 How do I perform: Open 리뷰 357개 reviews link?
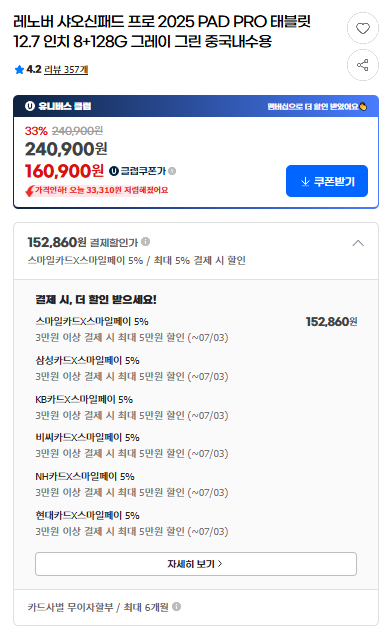click(x=66, y=70)
